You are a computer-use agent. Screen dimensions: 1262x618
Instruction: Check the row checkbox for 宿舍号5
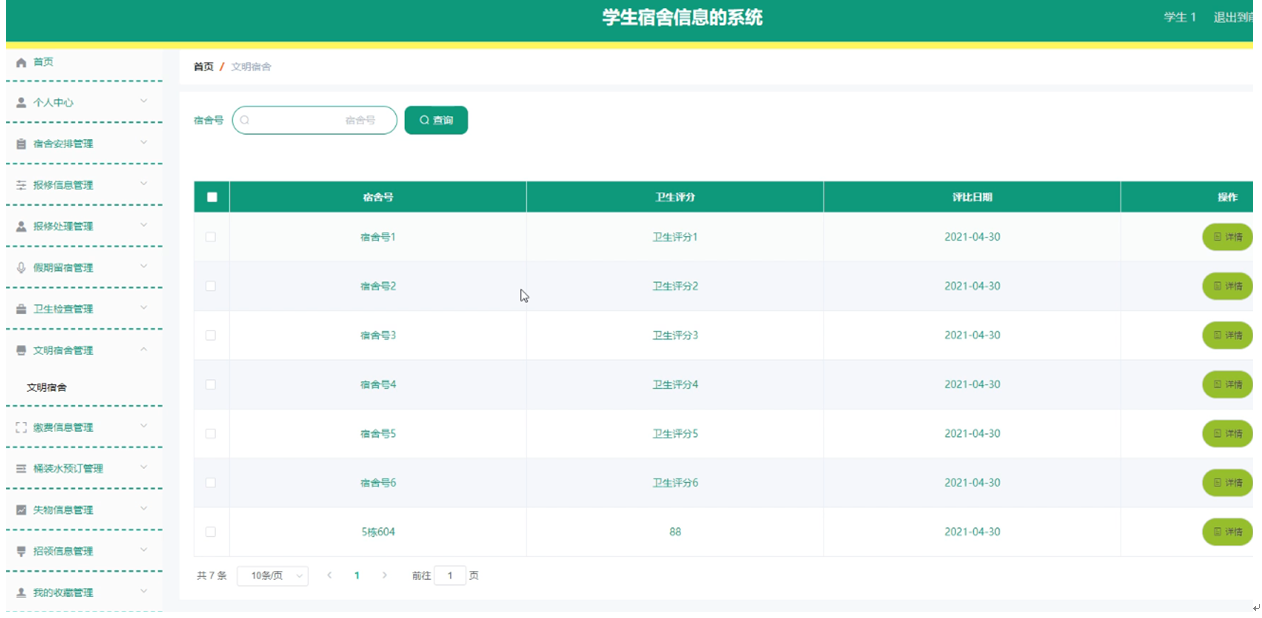click(x=211, y=433)
